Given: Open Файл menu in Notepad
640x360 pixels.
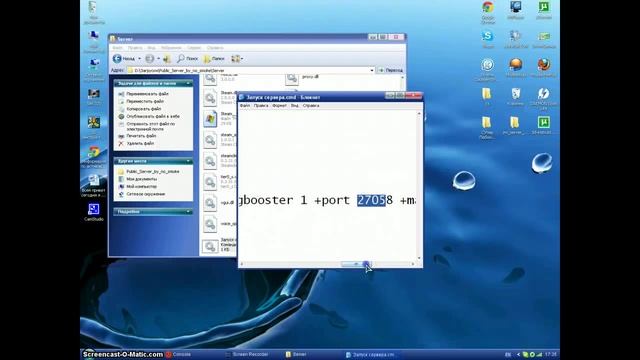Looking at the screenshot, I should point(244,105).
